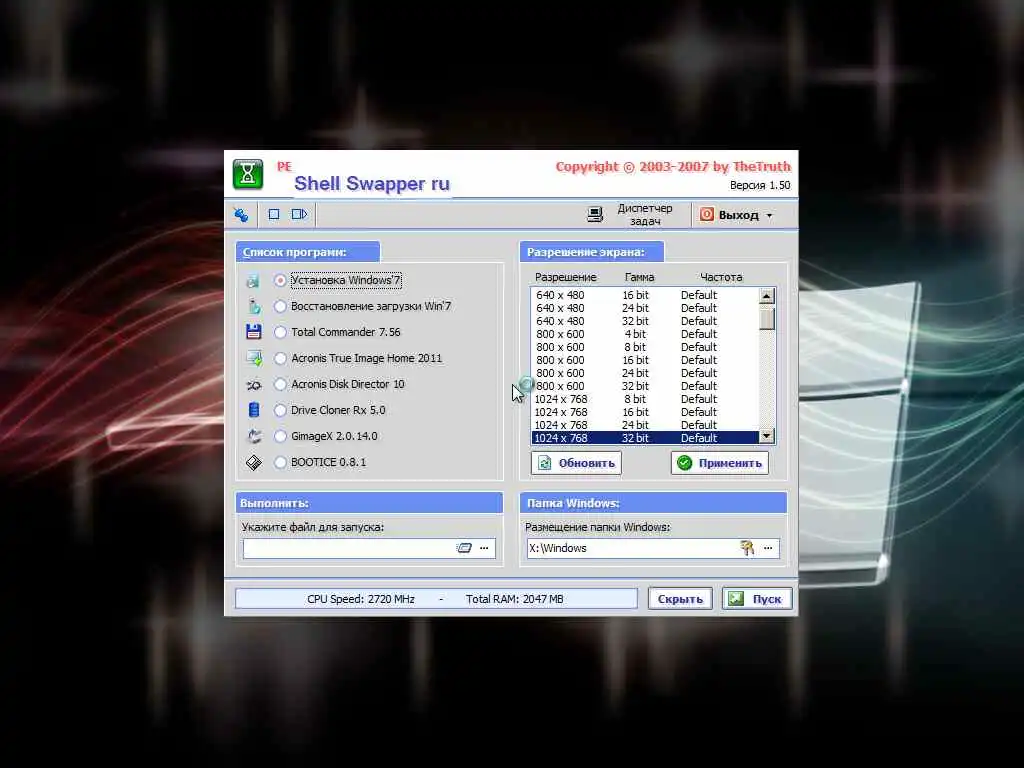The image size is (1024, 768).
Task: Click the side panel toggle icon in toolbar
Action: (299, 214)
